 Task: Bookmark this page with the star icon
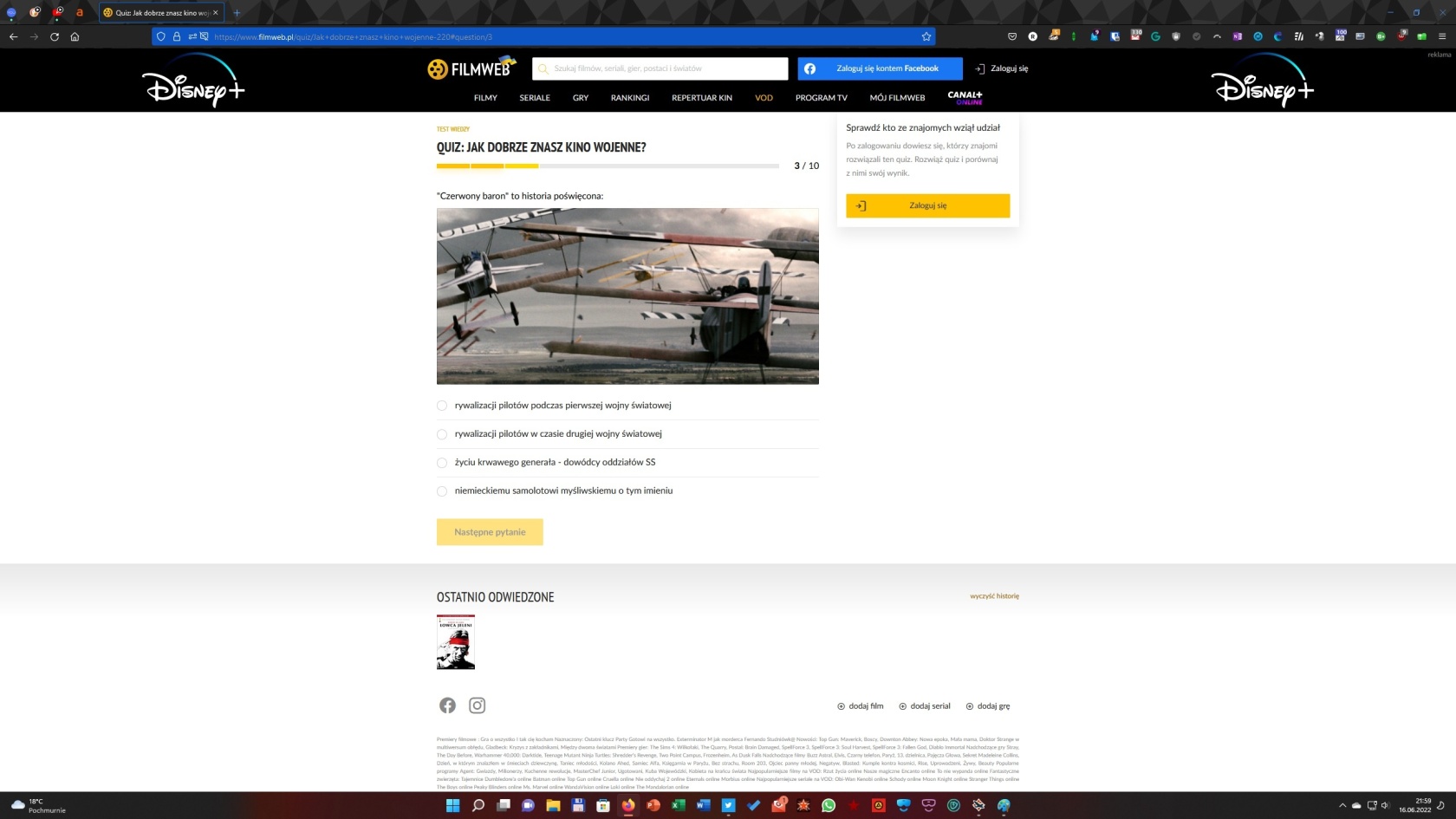926,36
